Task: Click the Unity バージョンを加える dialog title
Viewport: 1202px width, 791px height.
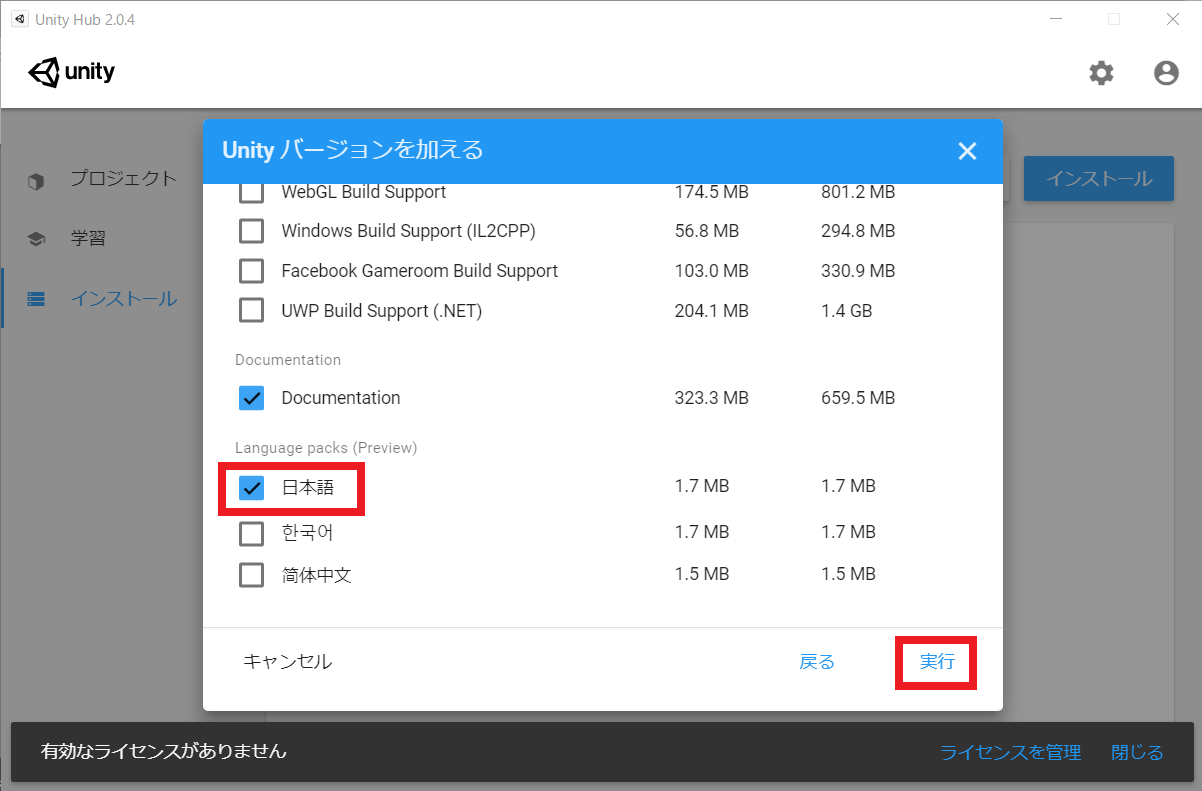Action: (x=353, y=150)
